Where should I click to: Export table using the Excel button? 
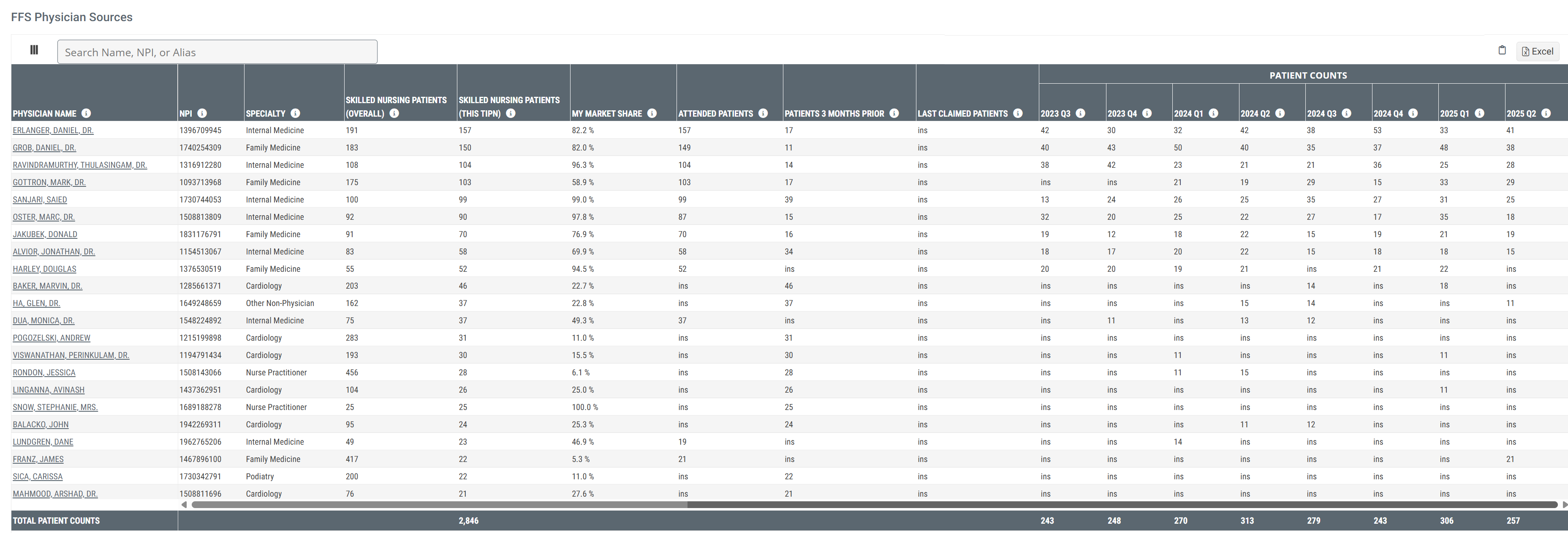(x=1538, y=51)
